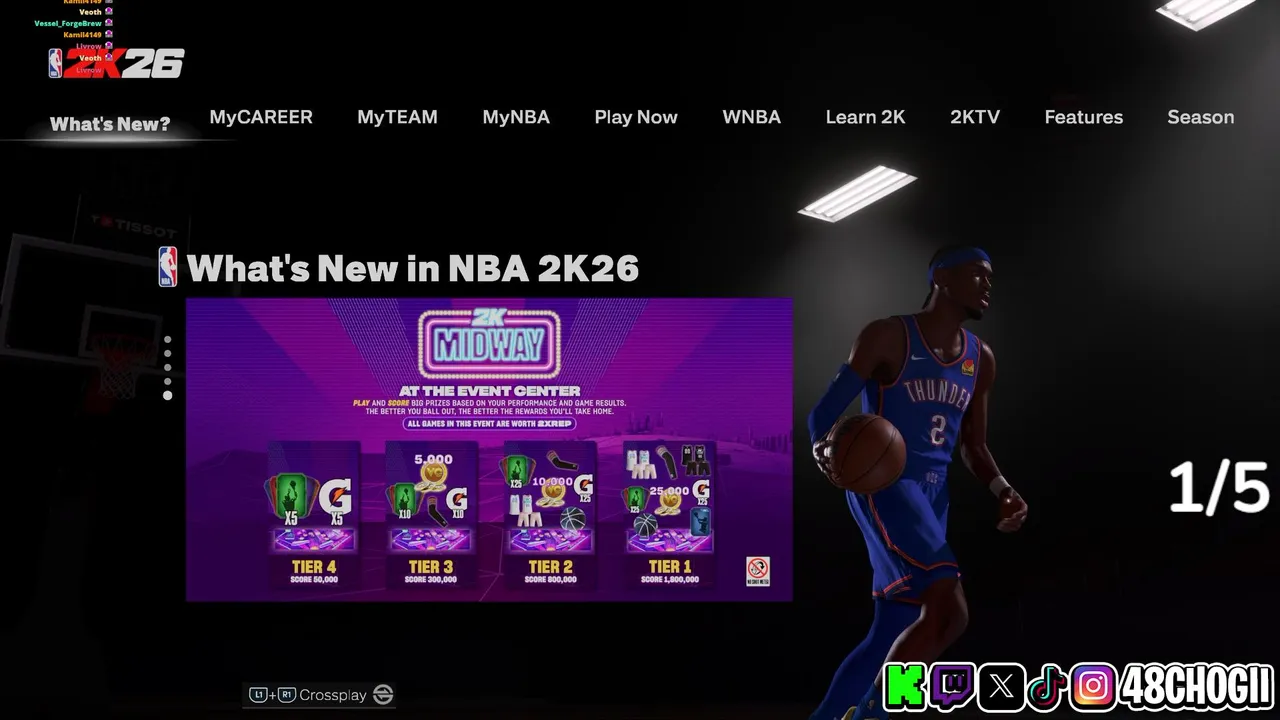Image resolution: width=1280 pixels, height=720 pixels.
Task: Click the Instagram icon
Action: click(x=1094, y=687)
